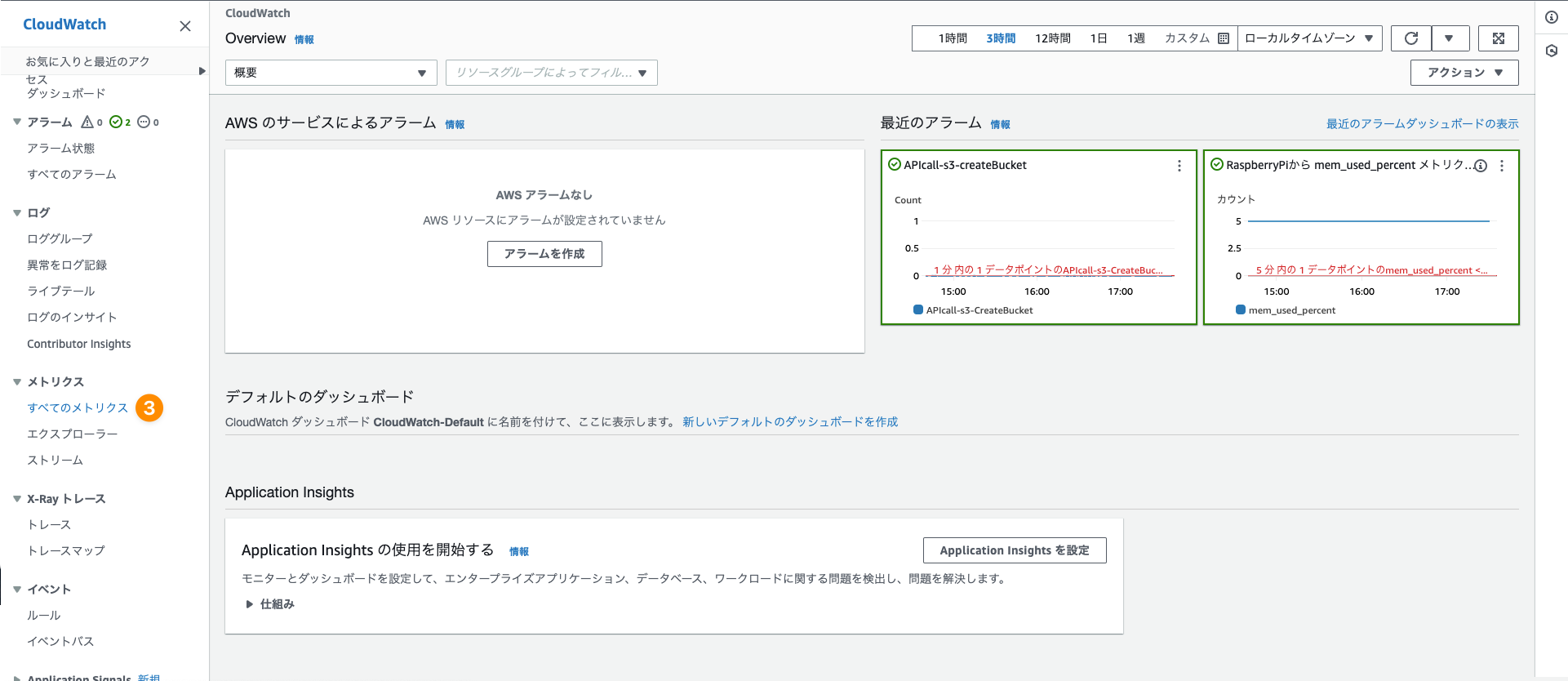Close the CloudWatch navigation panel

point(185,26)
